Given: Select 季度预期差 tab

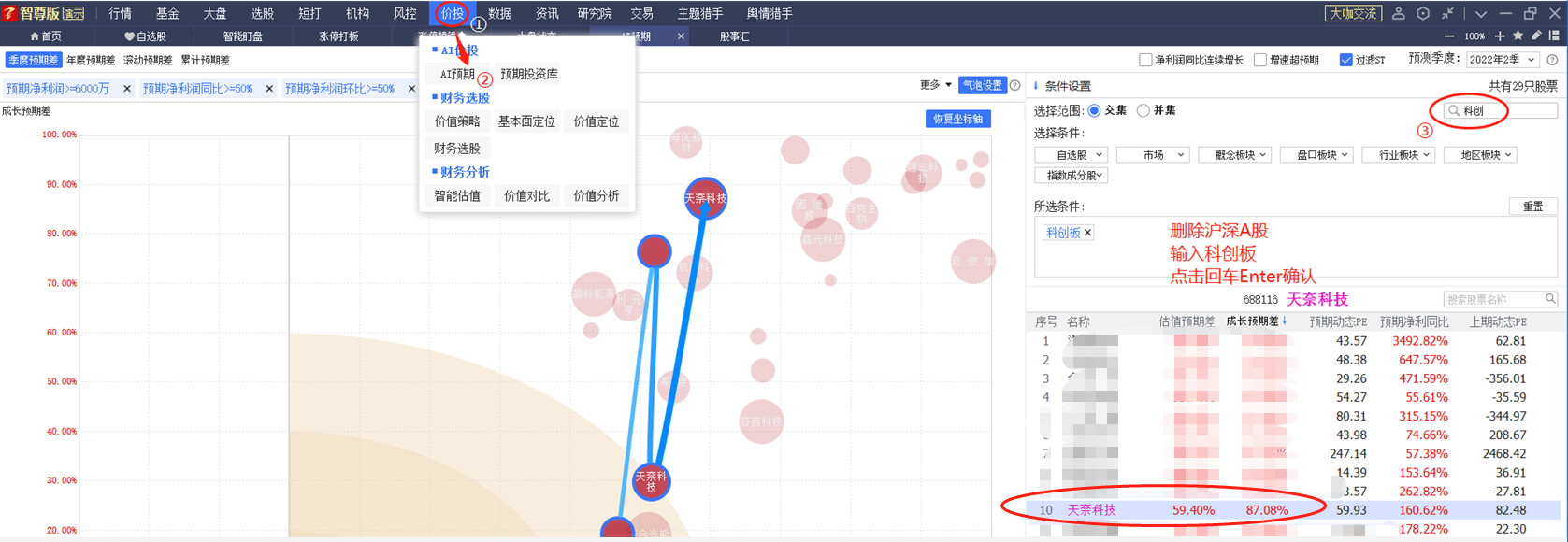Looking at the screenshot, I should (x=34, y=61).
